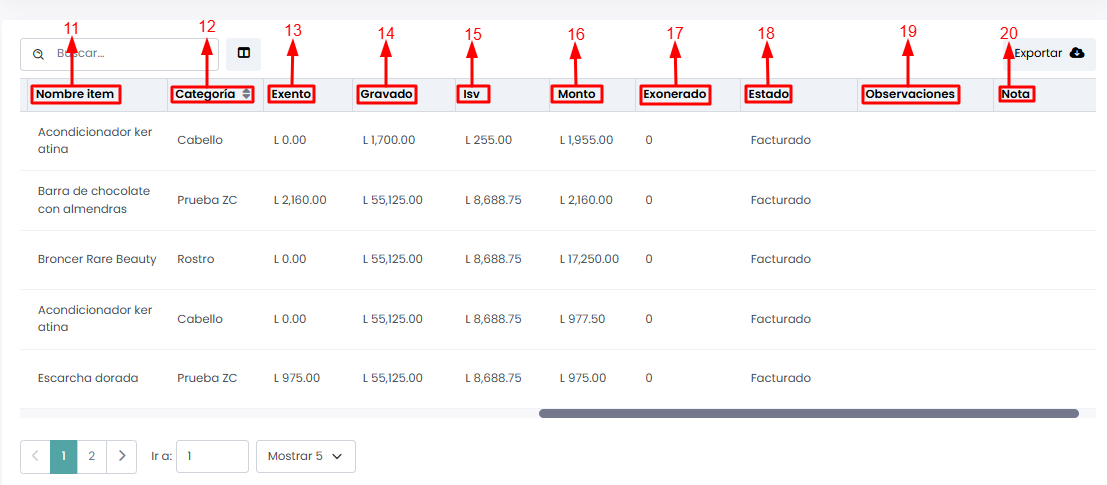Image resolution: width=1107 pixels, height=485 pixels.
Task: Click the Monto column header
Action: [577, 94]
